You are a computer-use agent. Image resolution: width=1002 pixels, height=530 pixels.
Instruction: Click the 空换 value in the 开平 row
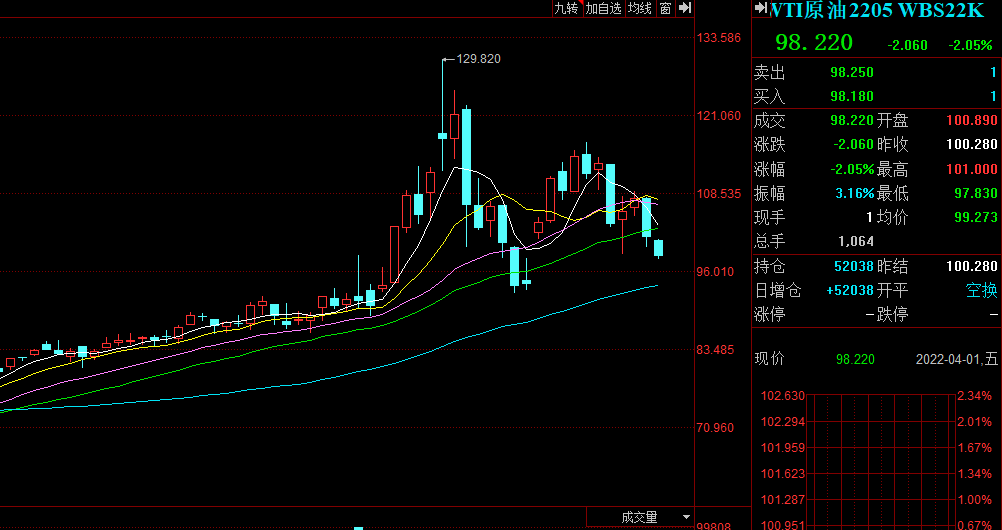981,290
